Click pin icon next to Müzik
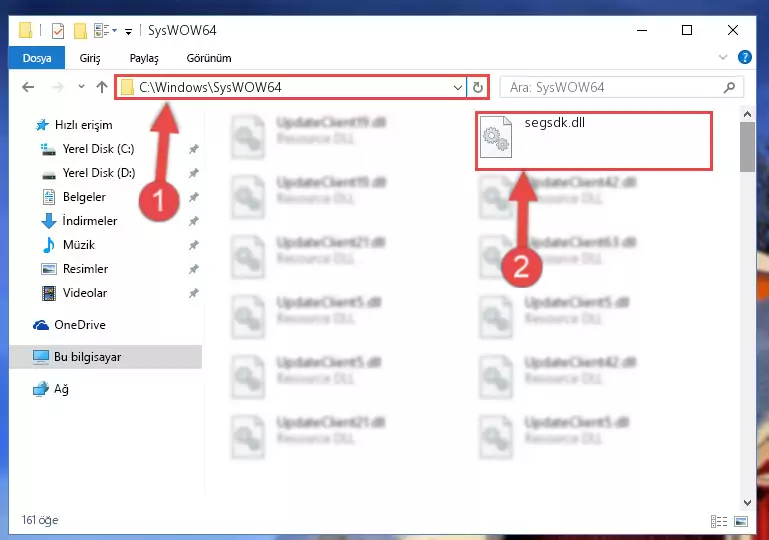This screenshot has width=769, height=540. click(x=194, y=245)
